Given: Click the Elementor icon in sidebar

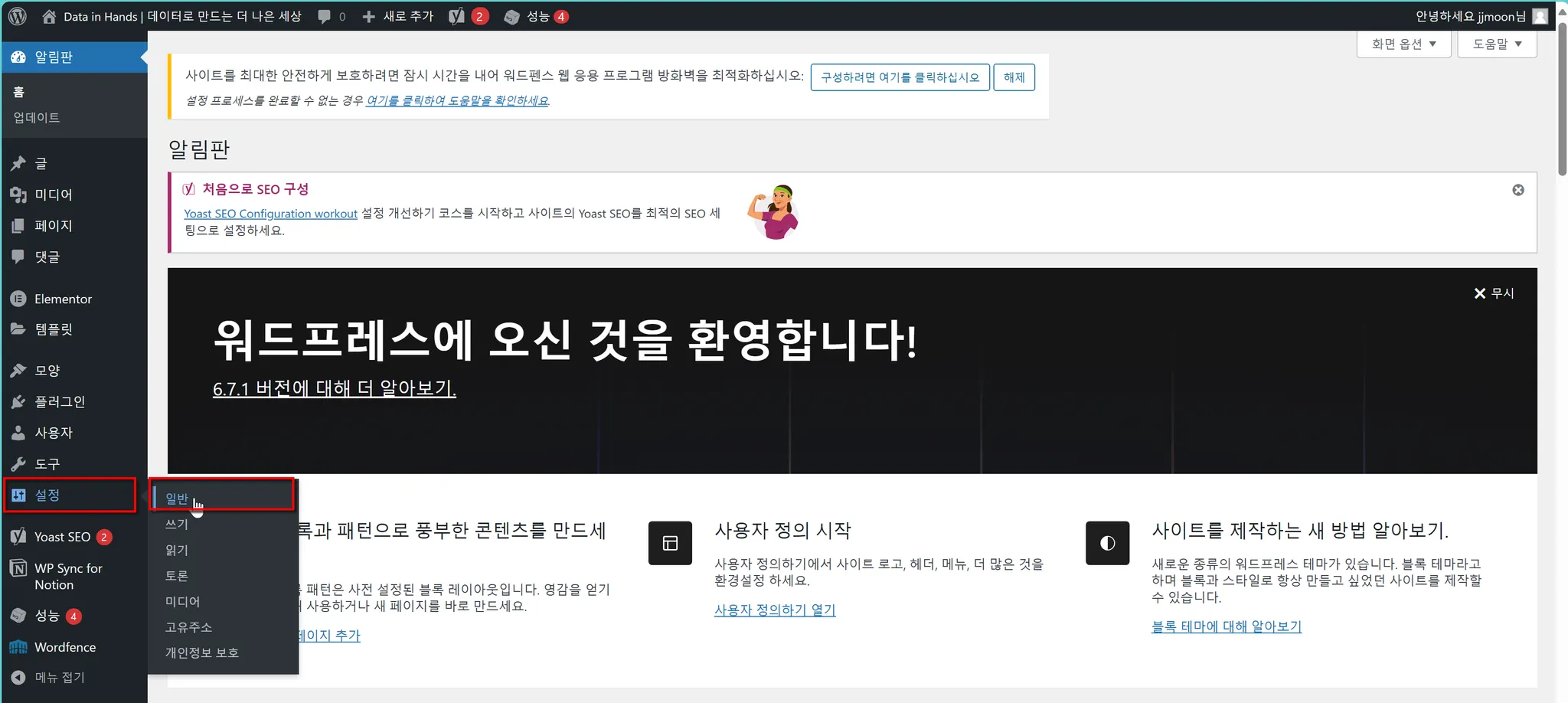Looking at the screenshot, I should coord(18,299).
